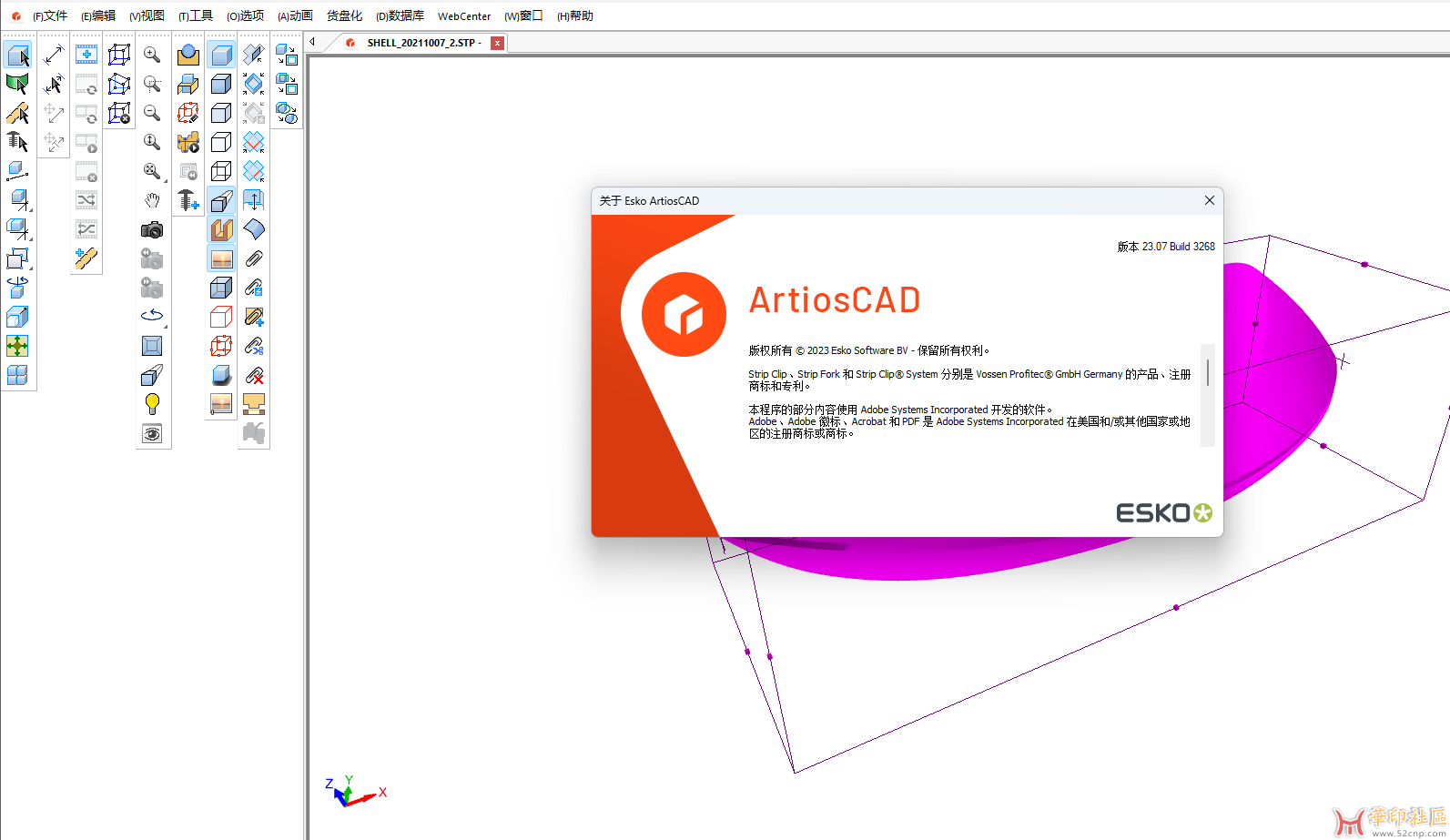Toggle the perspective view button
This screenshot has height=840, width=1450.
(x=221, y=200)
